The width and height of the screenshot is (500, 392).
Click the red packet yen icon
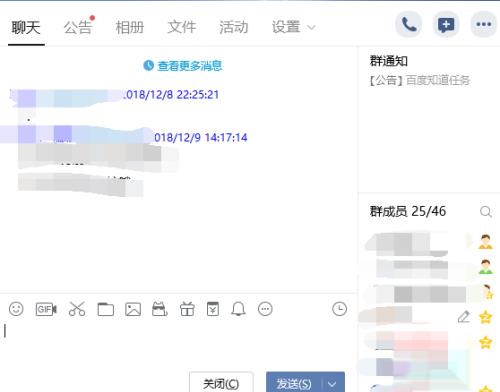pyautogui.click(x=213, y=309)
